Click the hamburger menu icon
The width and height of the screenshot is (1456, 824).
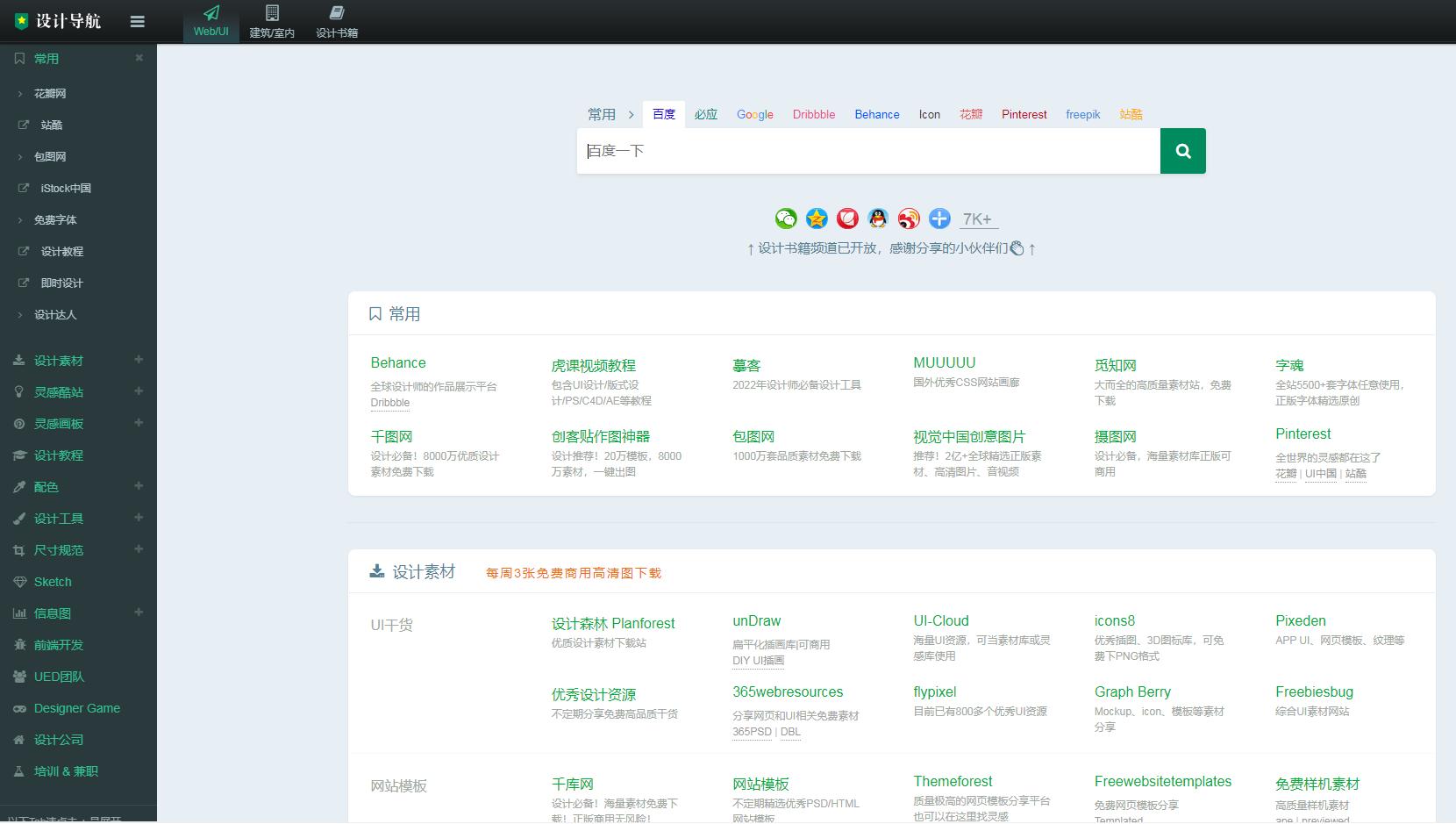coord(137,21)
